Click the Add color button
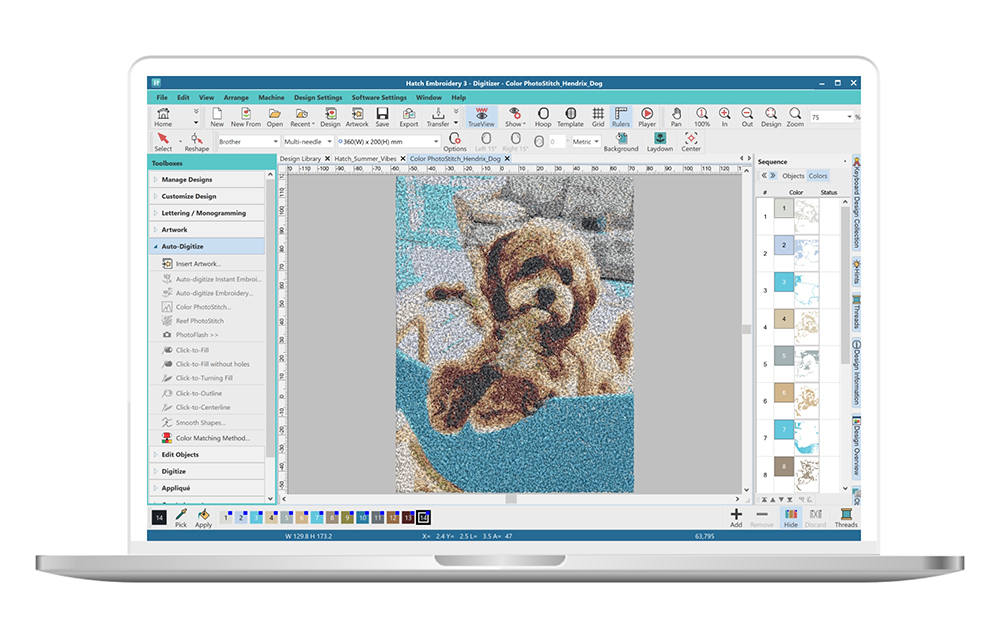 click(x=736, y=517)
